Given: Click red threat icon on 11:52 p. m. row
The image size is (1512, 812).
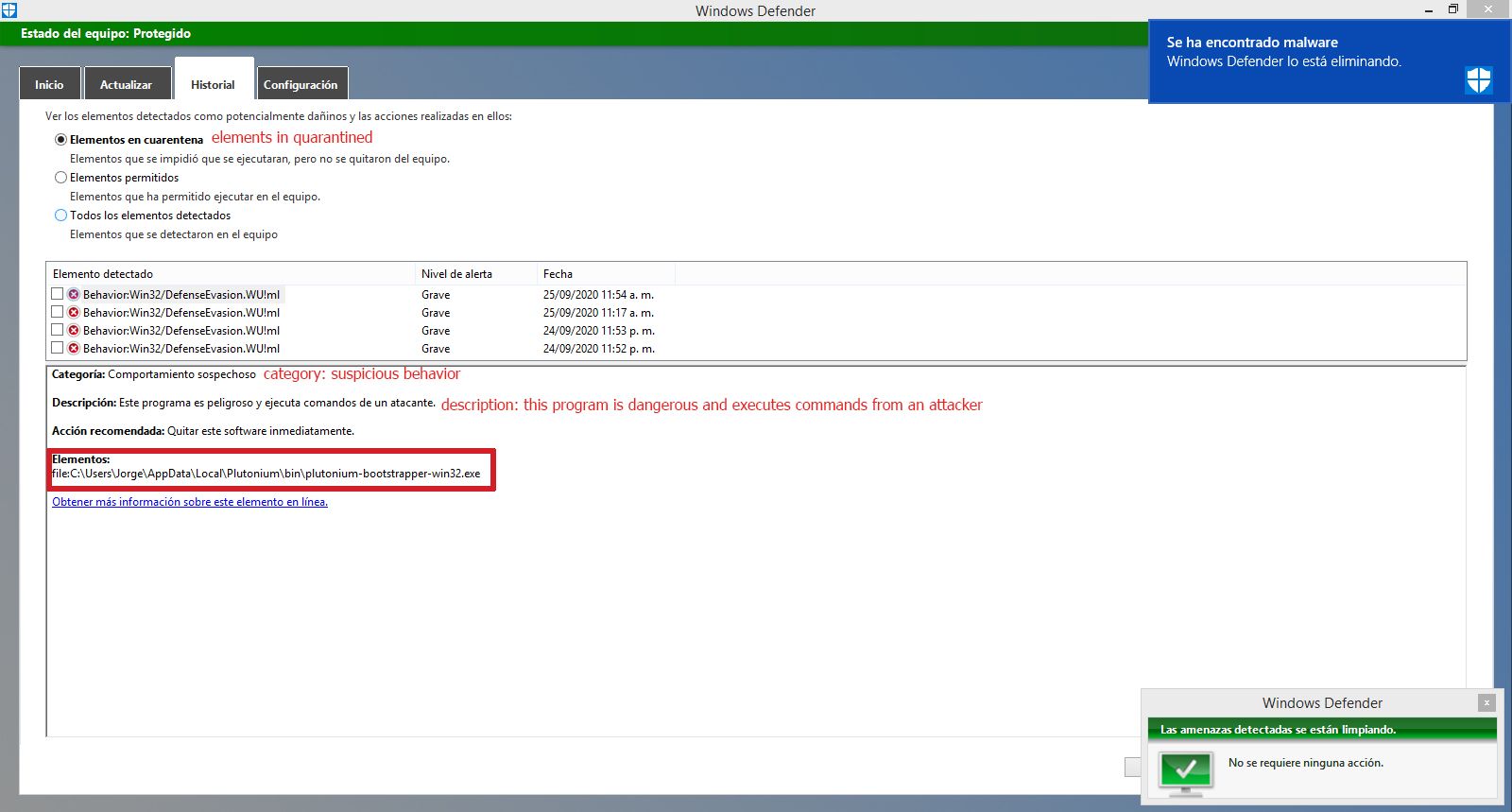Looking at the screenshot, I should coord(74,348).
